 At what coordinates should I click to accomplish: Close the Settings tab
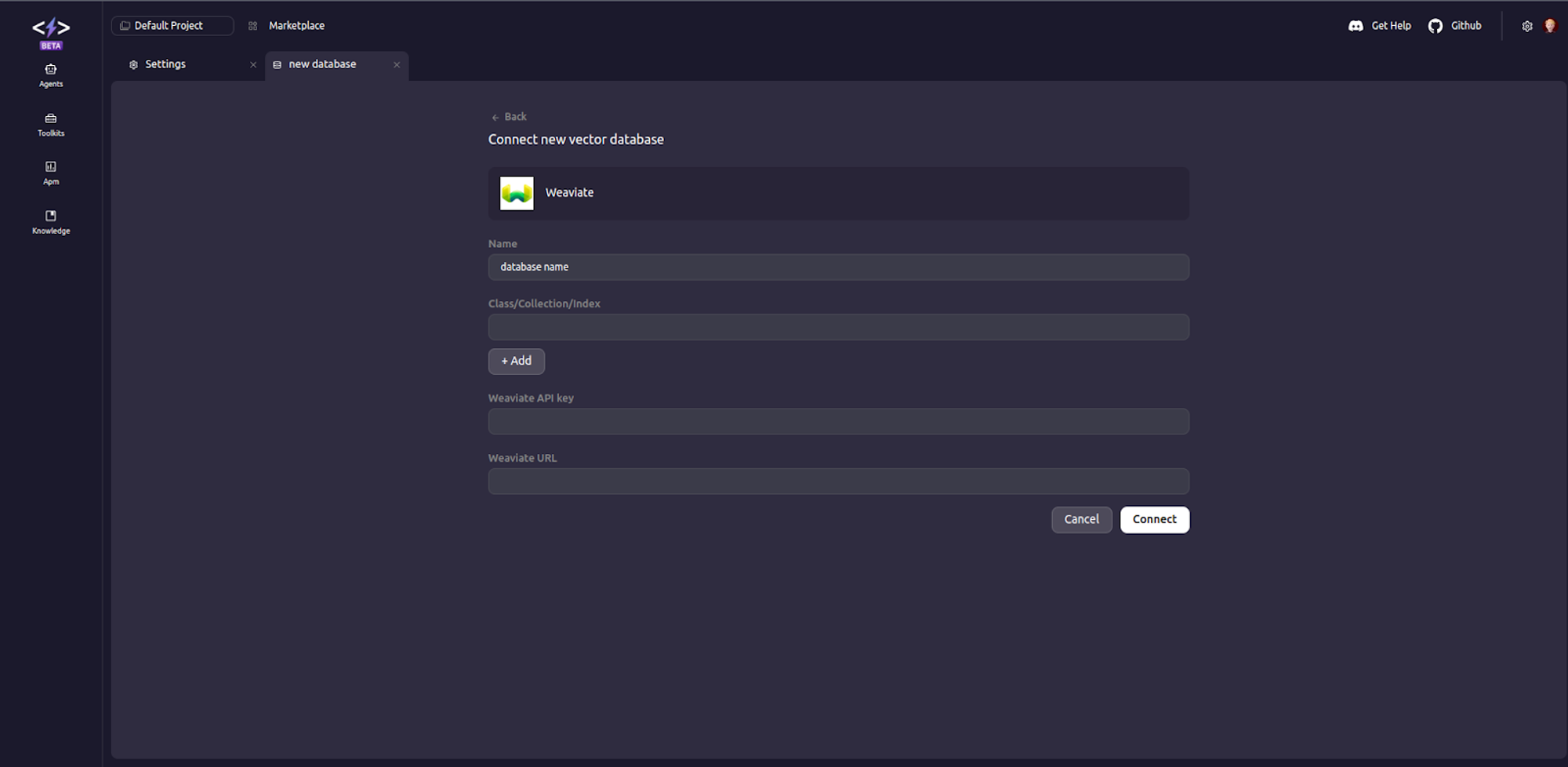click(253, 65)
